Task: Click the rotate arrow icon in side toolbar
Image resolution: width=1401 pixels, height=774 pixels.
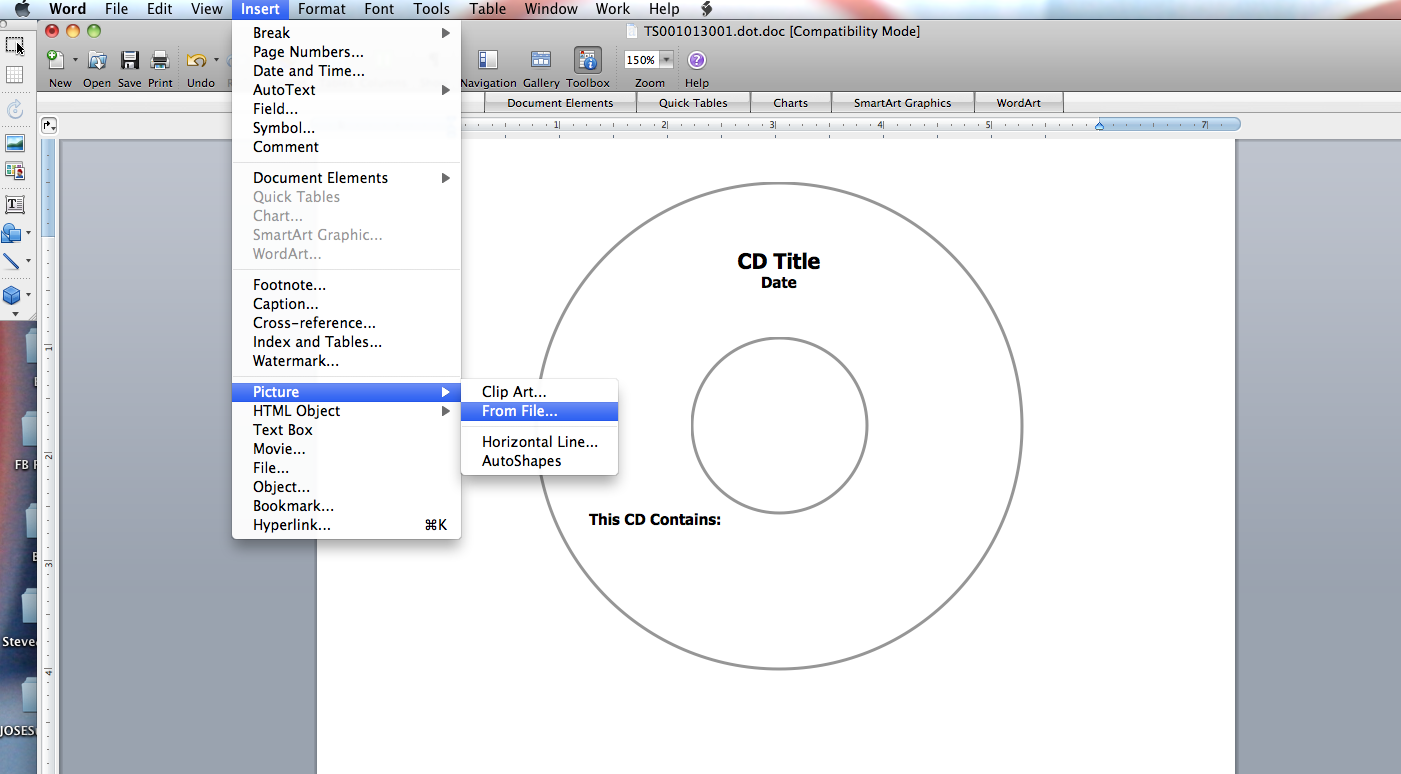Action: pyautogui.click(x=15, y=110)
